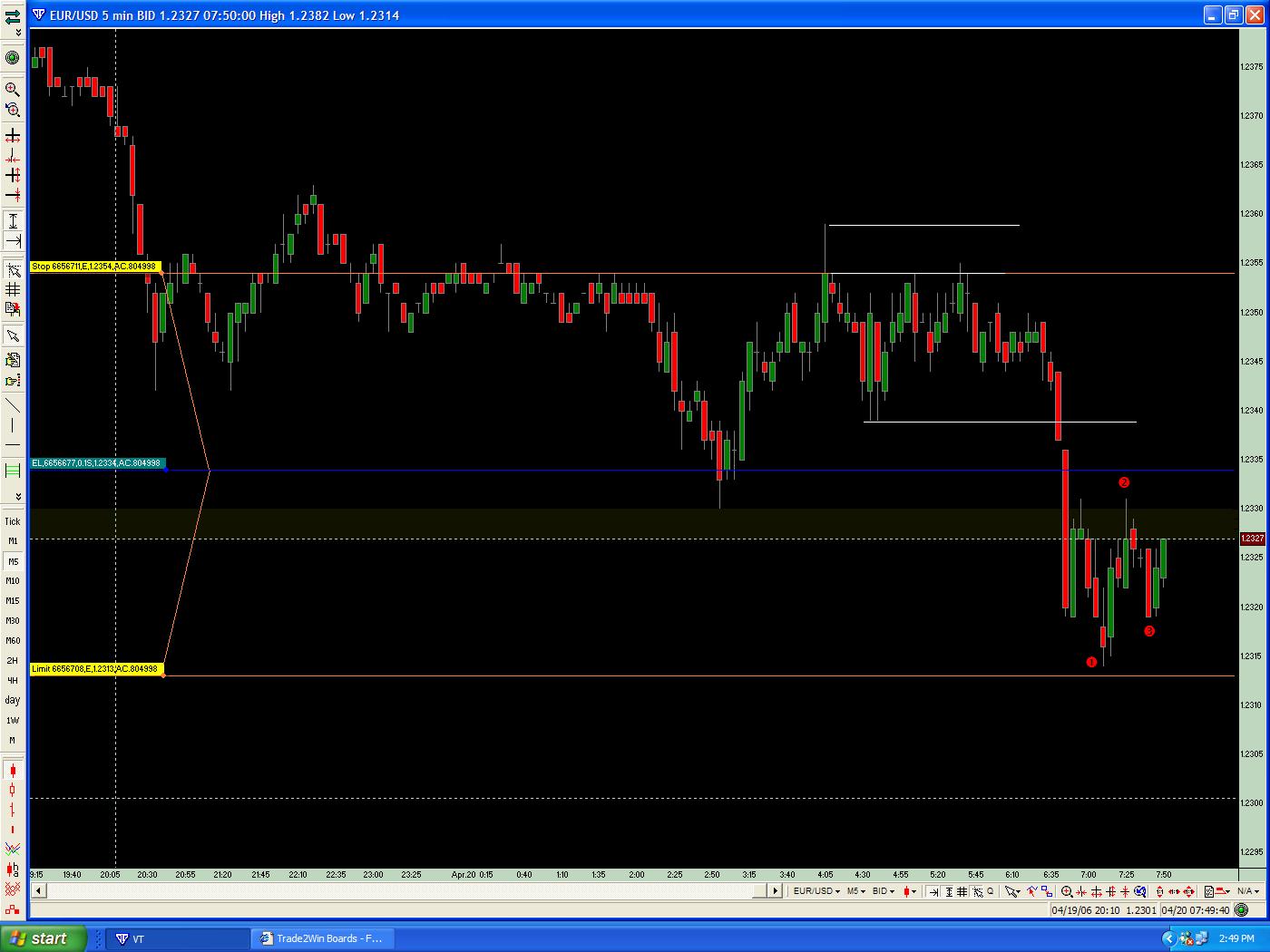Switch to M1 timeframe
This screenshot has height=952, width=1270.
13,541
